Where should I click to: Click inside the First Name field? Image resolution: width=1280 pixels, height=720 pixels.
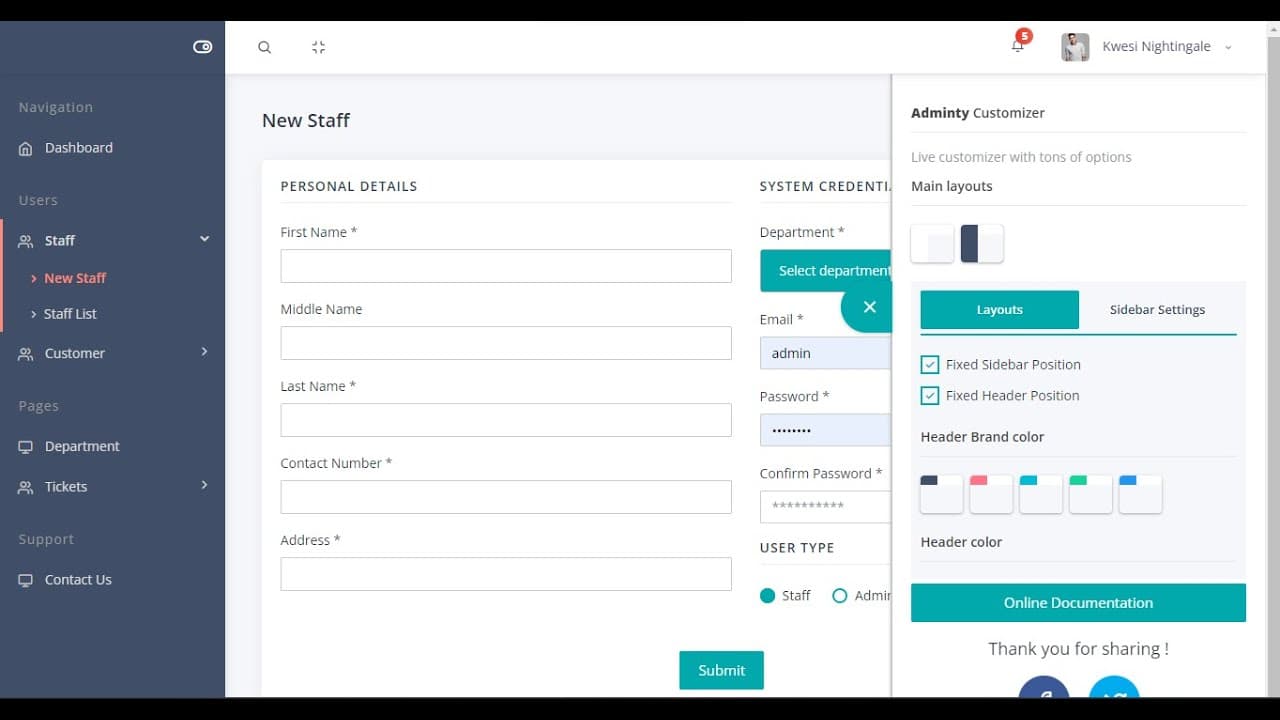[506, 266]
